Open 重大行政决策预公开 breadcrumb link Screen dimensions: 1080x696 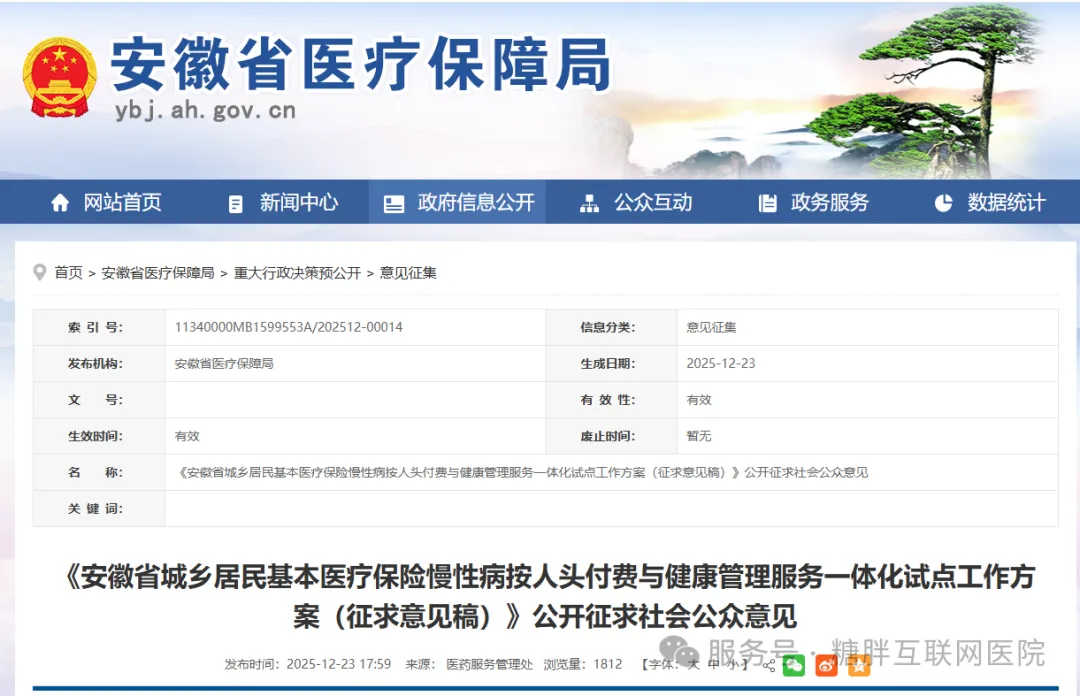297,273
